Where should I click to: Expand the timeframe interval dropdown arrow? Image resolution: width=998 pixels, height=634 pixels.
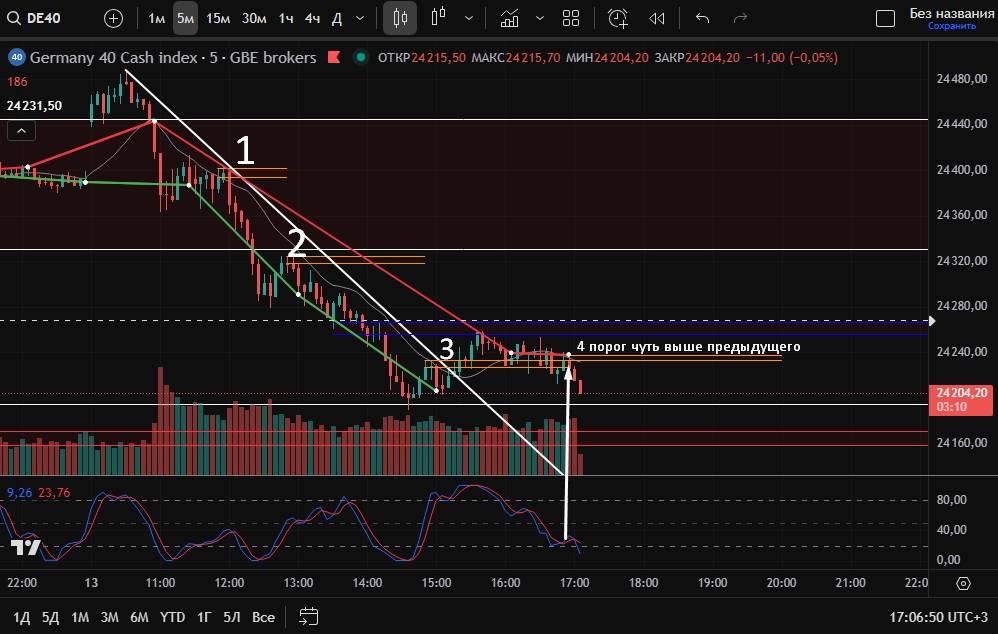[360, 18]
